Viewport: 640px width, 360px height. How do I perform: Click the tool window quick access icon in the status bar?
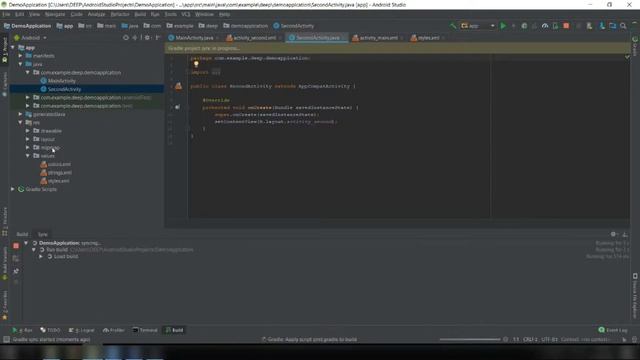[x=6, y=340]
